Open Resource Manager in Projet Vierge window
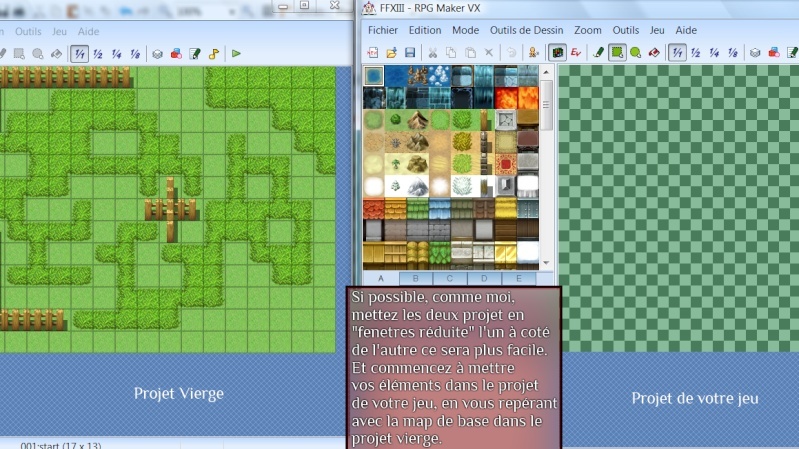This screenshot has width=799, height=449. point(176,54)
